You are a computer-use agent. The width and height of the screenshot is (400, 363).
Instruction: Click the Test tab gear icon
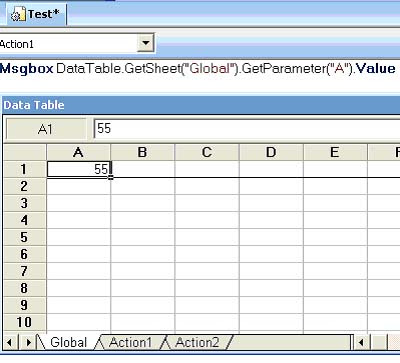pos(17,15)
